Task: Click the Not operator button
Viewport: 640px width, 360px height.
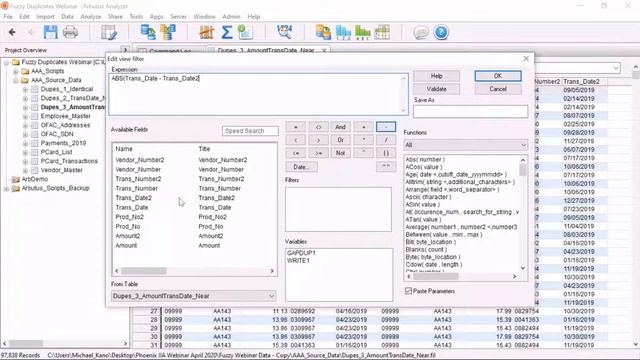Action: 340,153
